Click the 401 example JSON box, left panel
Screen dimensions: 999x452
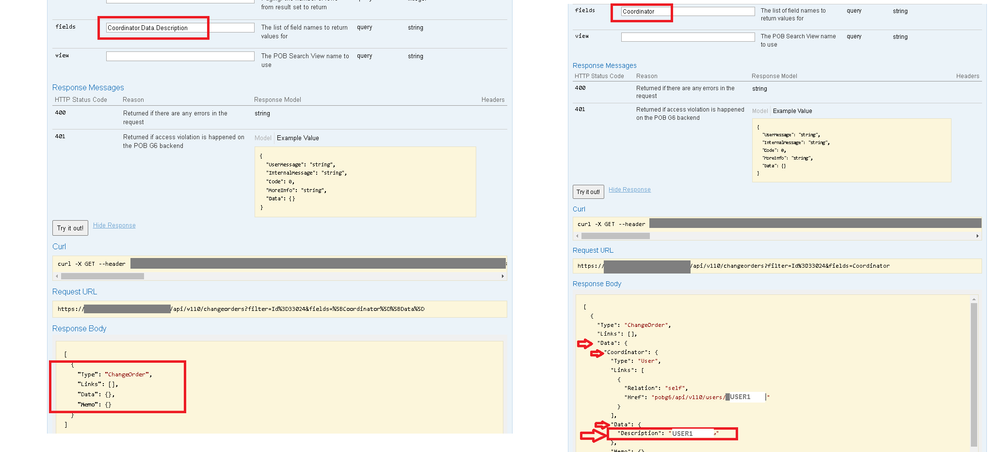tap(365, 180)
